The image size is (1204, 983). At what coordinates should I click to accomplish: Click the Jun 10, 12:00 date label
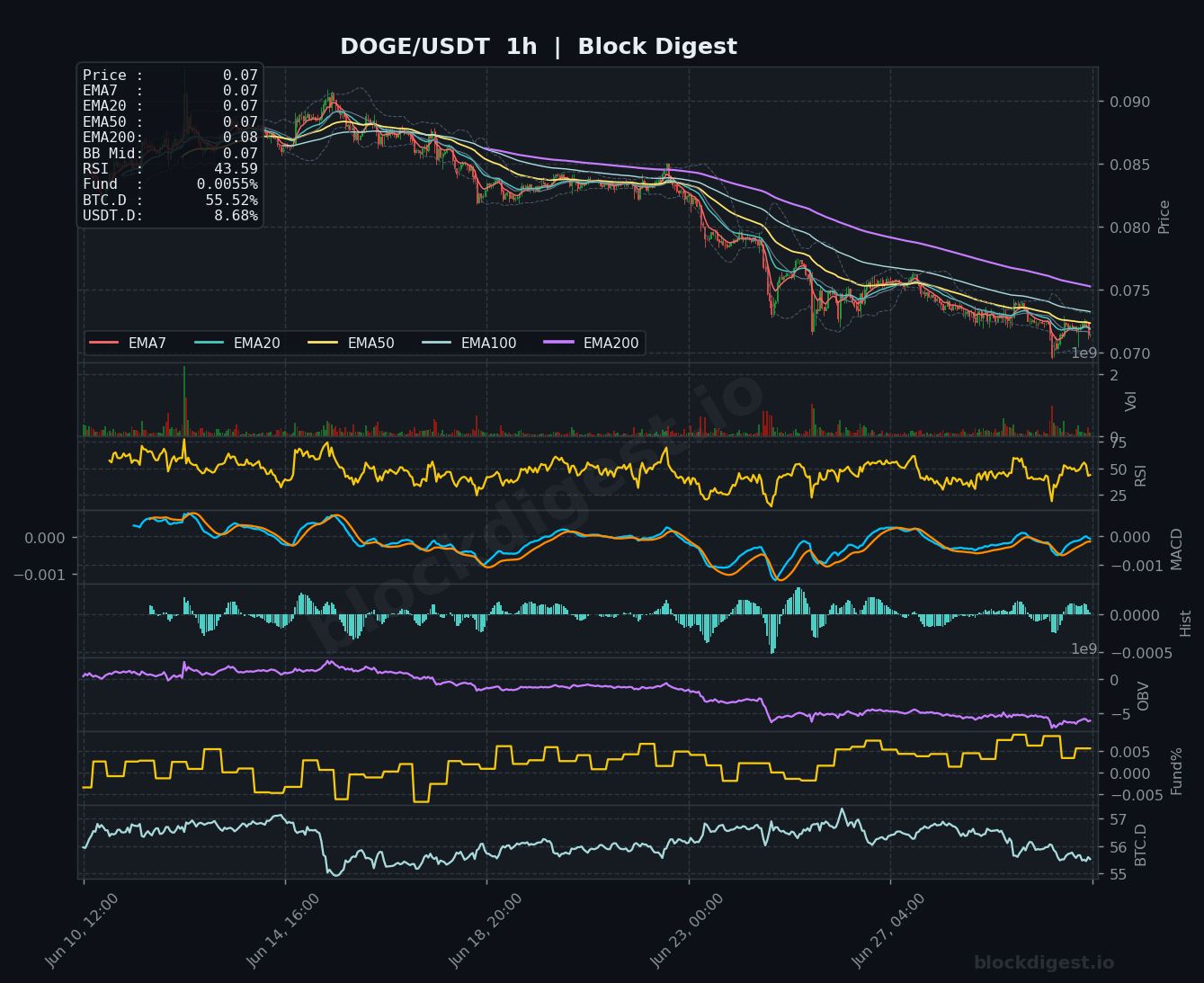[x=83, y=930]
